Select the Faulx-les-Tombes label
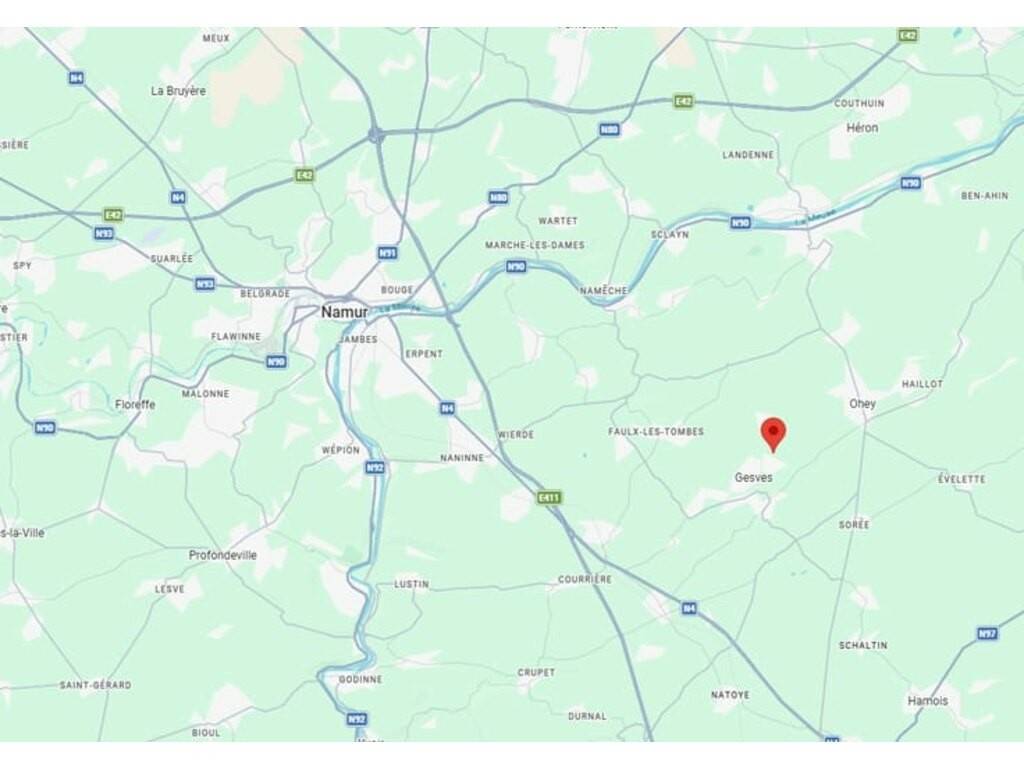 [656, 432]
